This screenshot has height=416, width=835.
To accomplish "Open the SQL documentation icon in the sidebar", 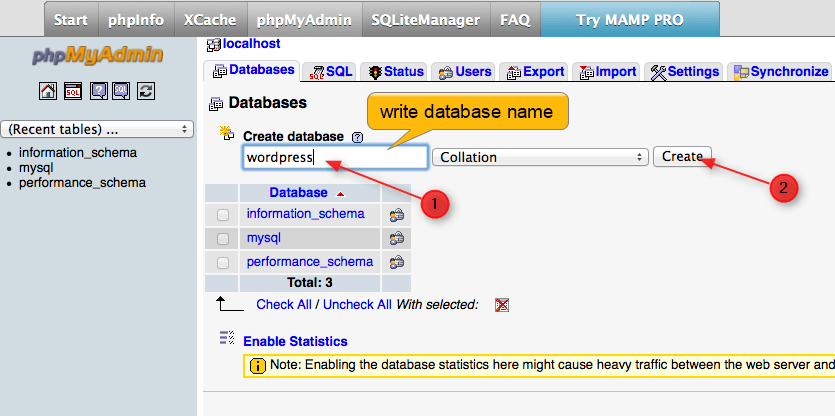I will point(121,91).
